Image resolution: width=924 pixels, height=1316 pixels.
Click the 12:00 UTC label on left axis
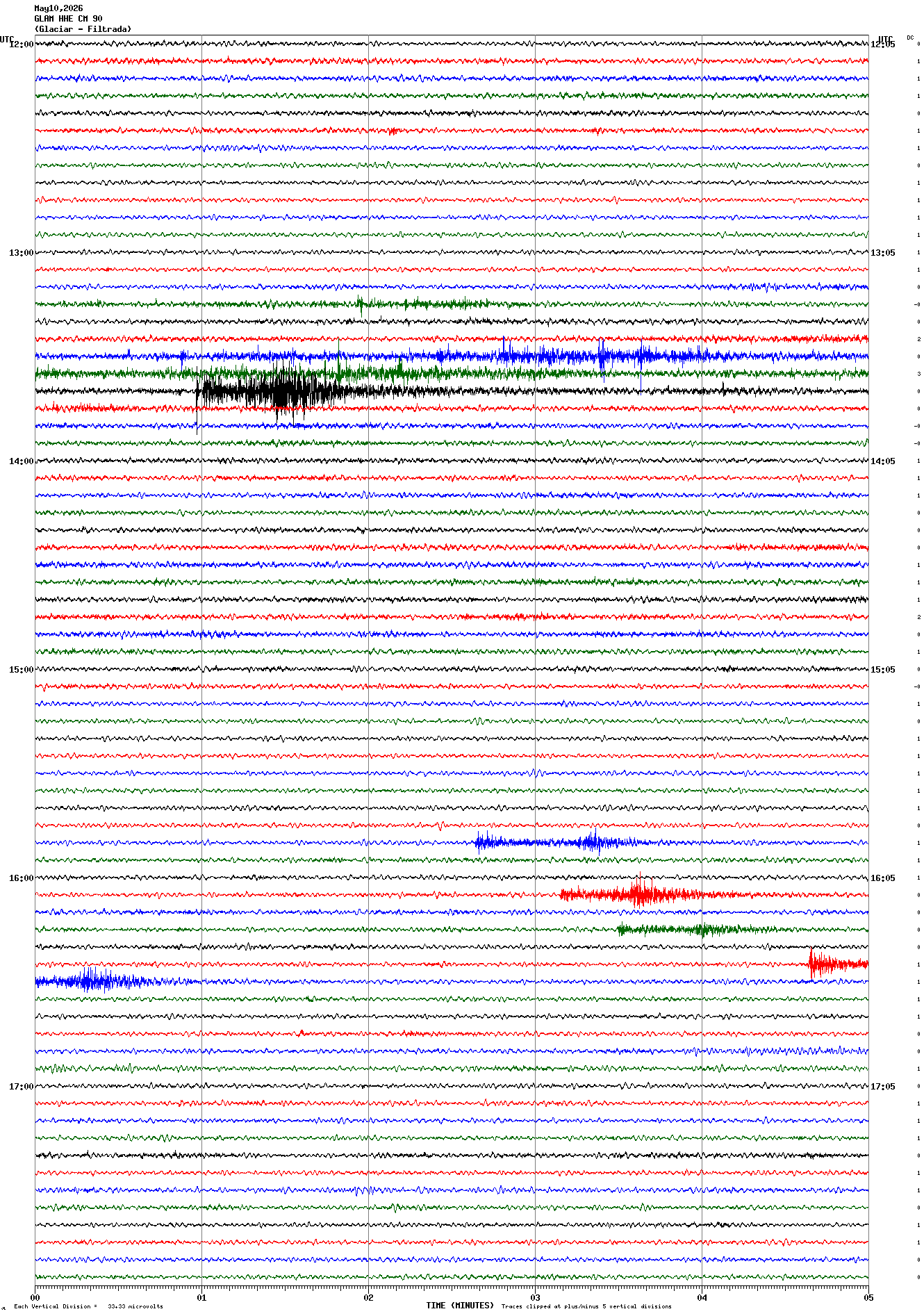tap(21, 44)
